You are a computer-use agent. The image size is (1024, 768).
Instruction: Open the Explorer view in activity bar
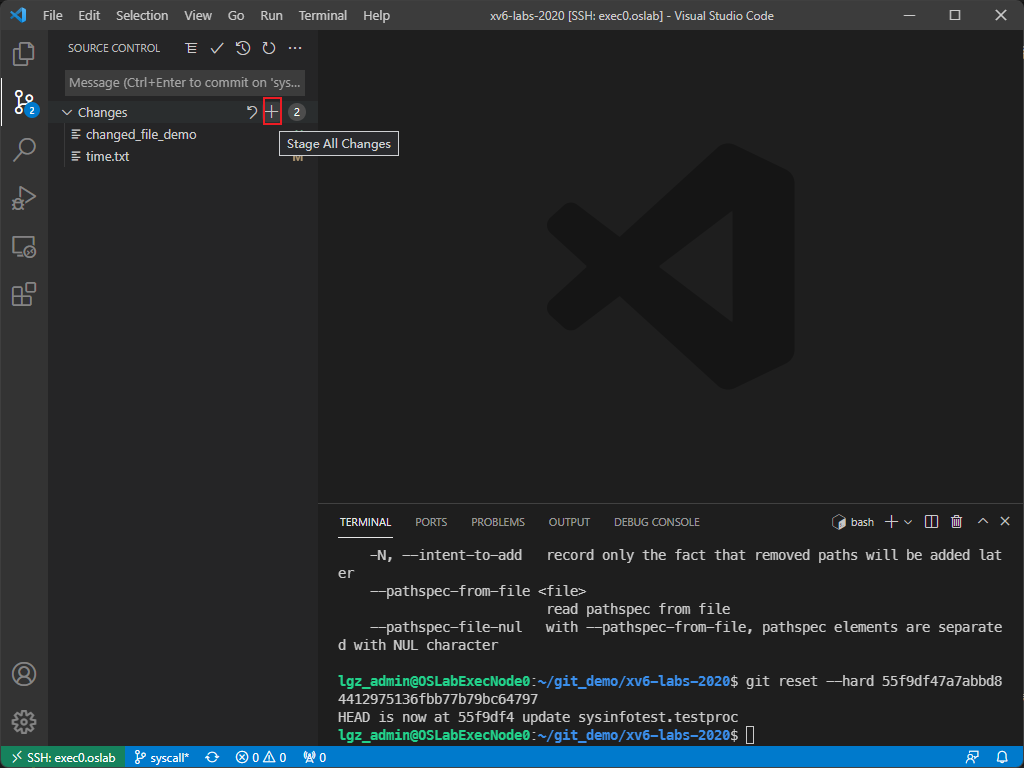[x=24, y=53]
